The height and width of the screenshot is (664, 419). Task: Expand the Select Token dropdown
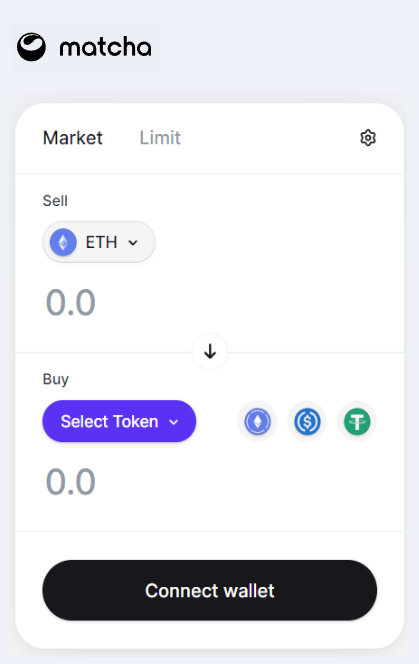tap(119, 421)
